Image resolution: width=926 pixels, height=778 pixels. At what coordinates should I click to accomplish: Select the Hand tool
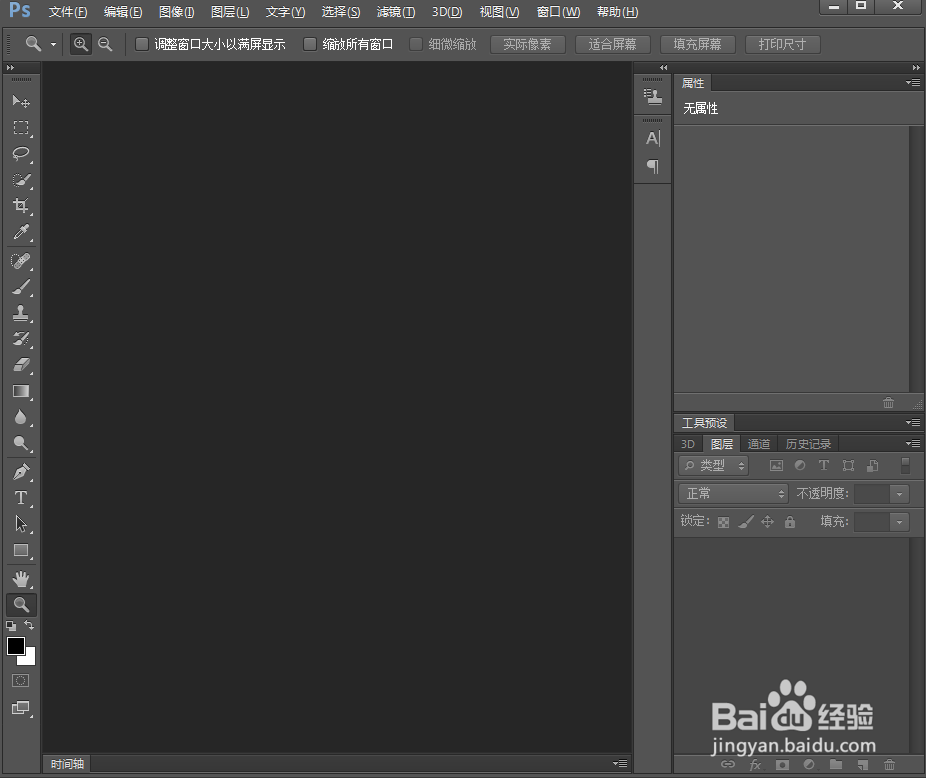coord(21,578)
